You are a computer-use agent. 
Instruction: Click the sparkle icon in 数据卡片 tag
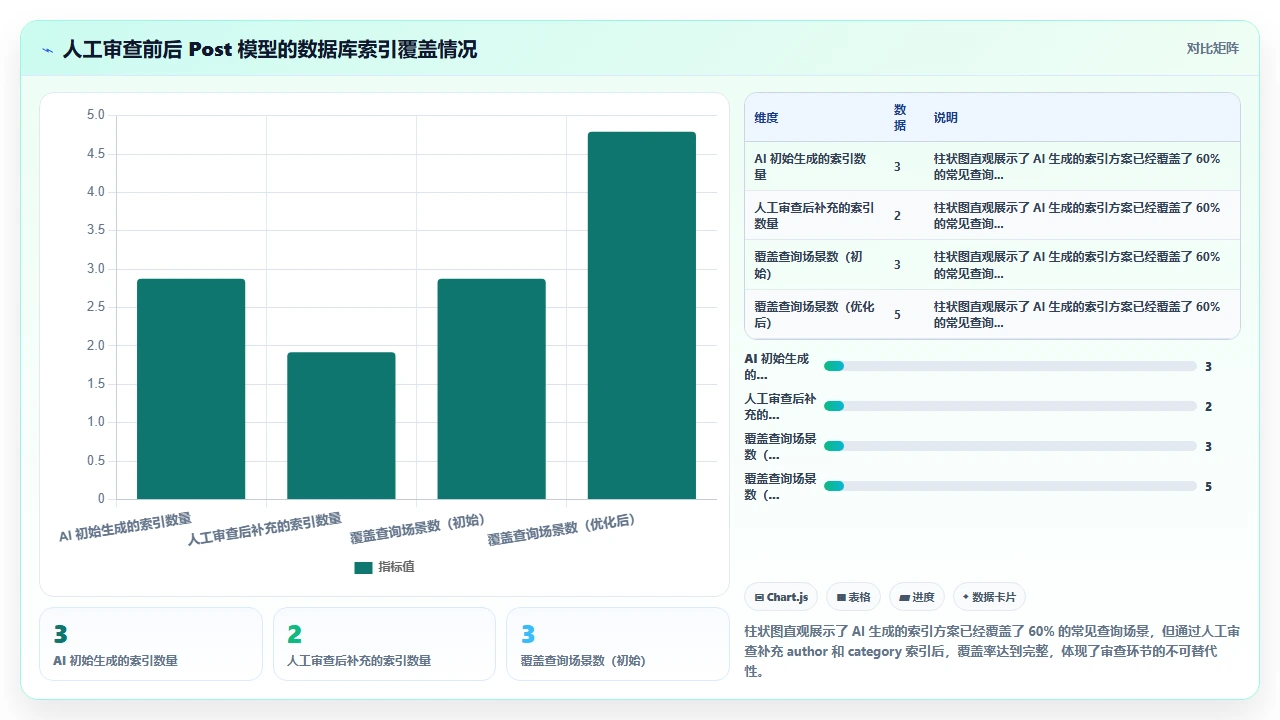point(965,597)
